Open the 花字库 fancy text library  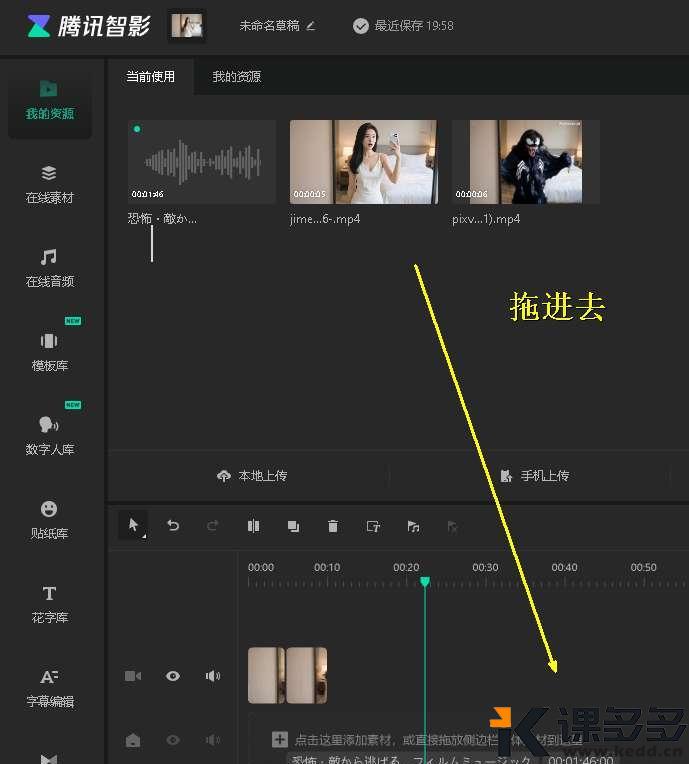click(x=49, y=603)
